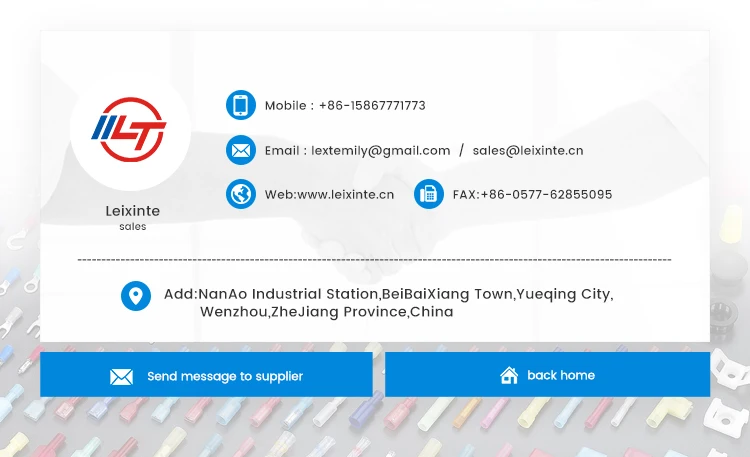Click the 'Mobile :' label text
Image resolution: width=750 pixels, height=457 pixels.
(289, 105)
